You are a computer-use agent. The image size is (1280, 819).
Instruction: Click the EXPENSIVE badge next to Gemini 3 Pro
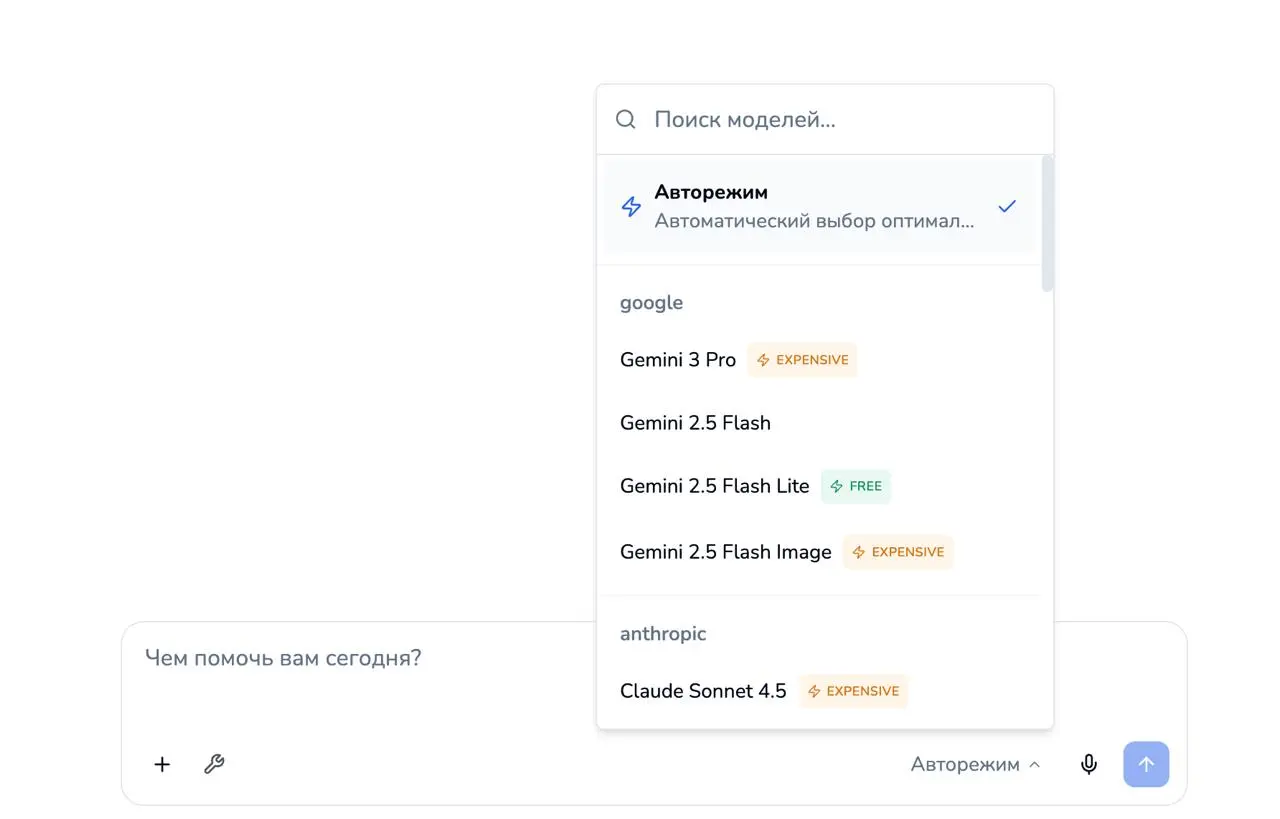[x=802, y=360]
